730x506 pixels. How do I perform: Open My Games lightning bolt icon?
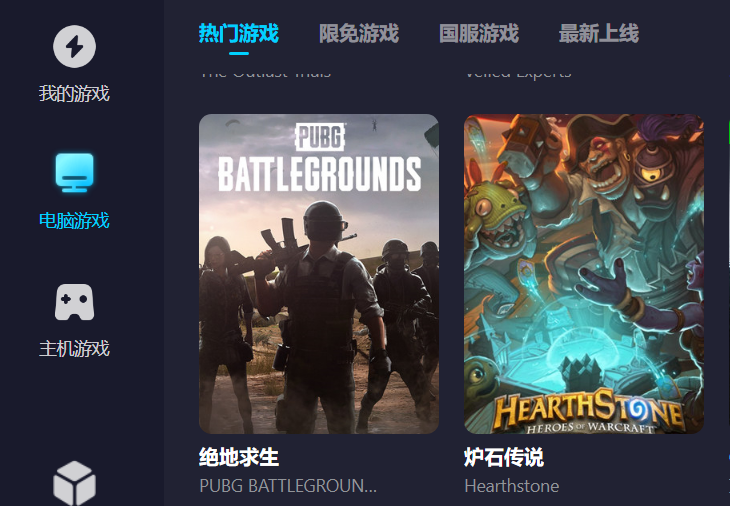tap(74, 47)
